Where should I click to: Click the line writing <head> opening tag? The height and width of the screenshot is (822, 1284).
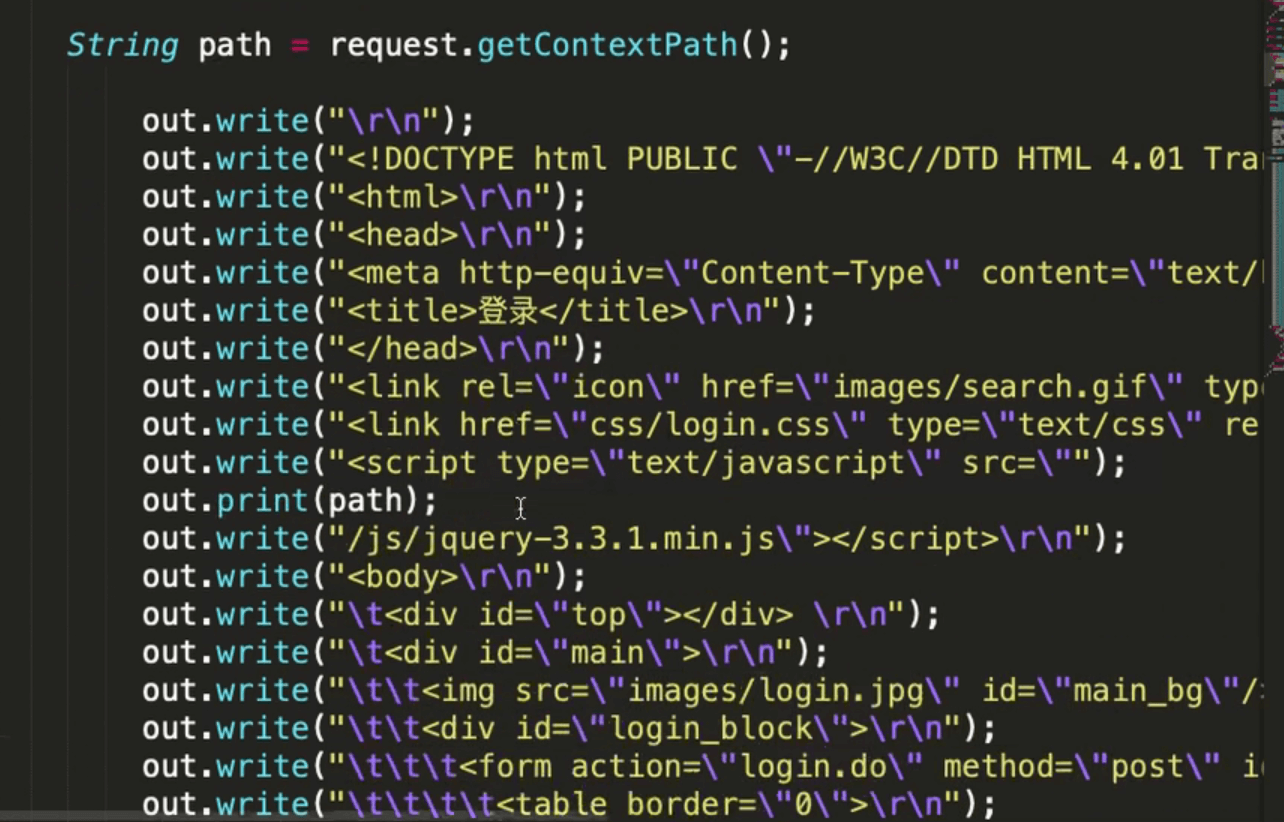[364, 235]
